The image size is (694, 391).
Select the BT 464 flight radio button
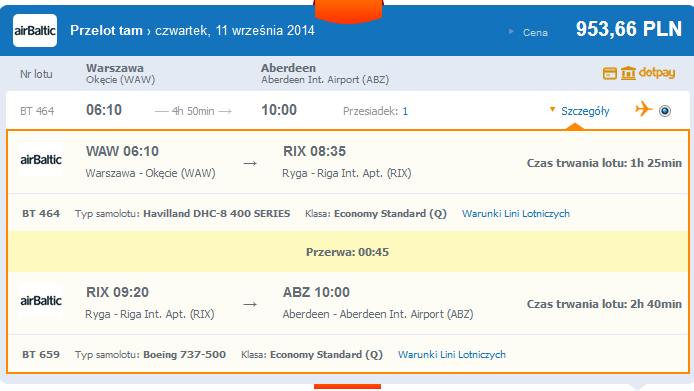(x=665, y=111)
